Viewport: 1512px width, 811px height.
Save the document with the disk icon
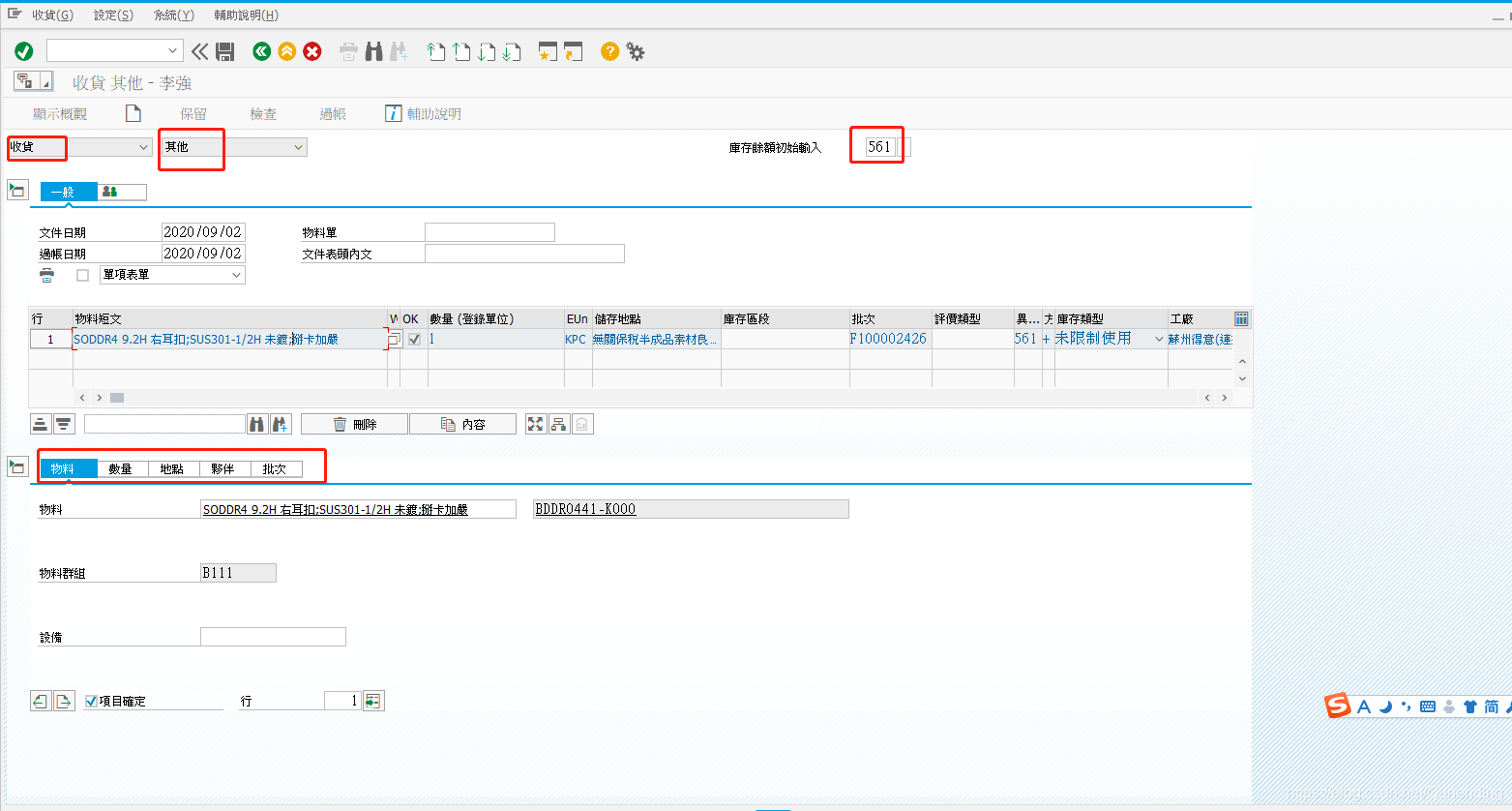click(225, 51)
